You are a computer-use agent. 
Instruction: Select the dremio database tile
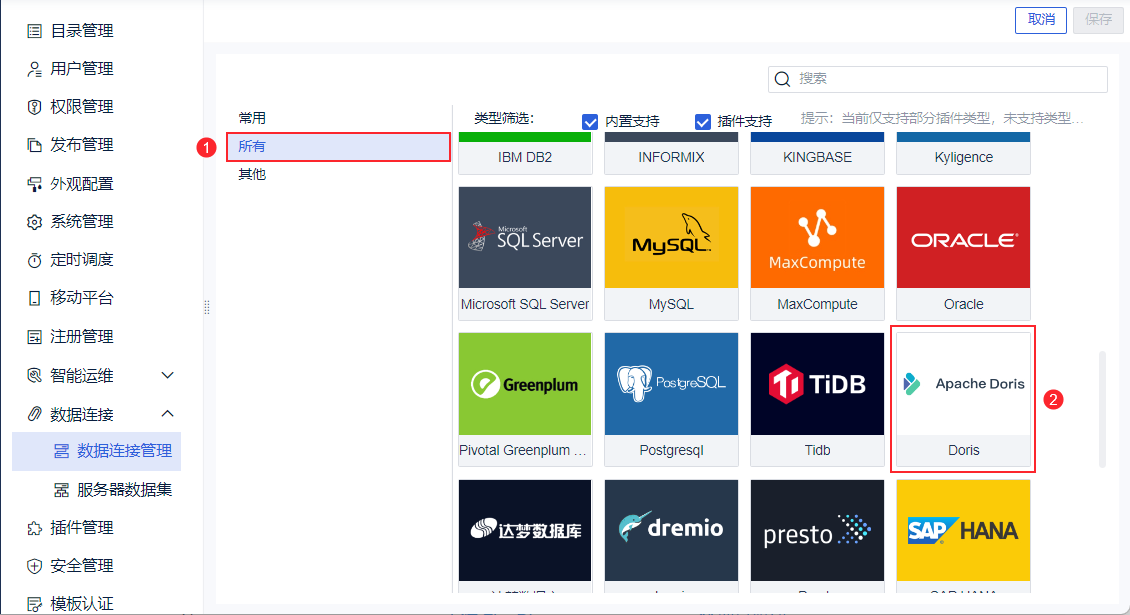[x=671, y=536]
